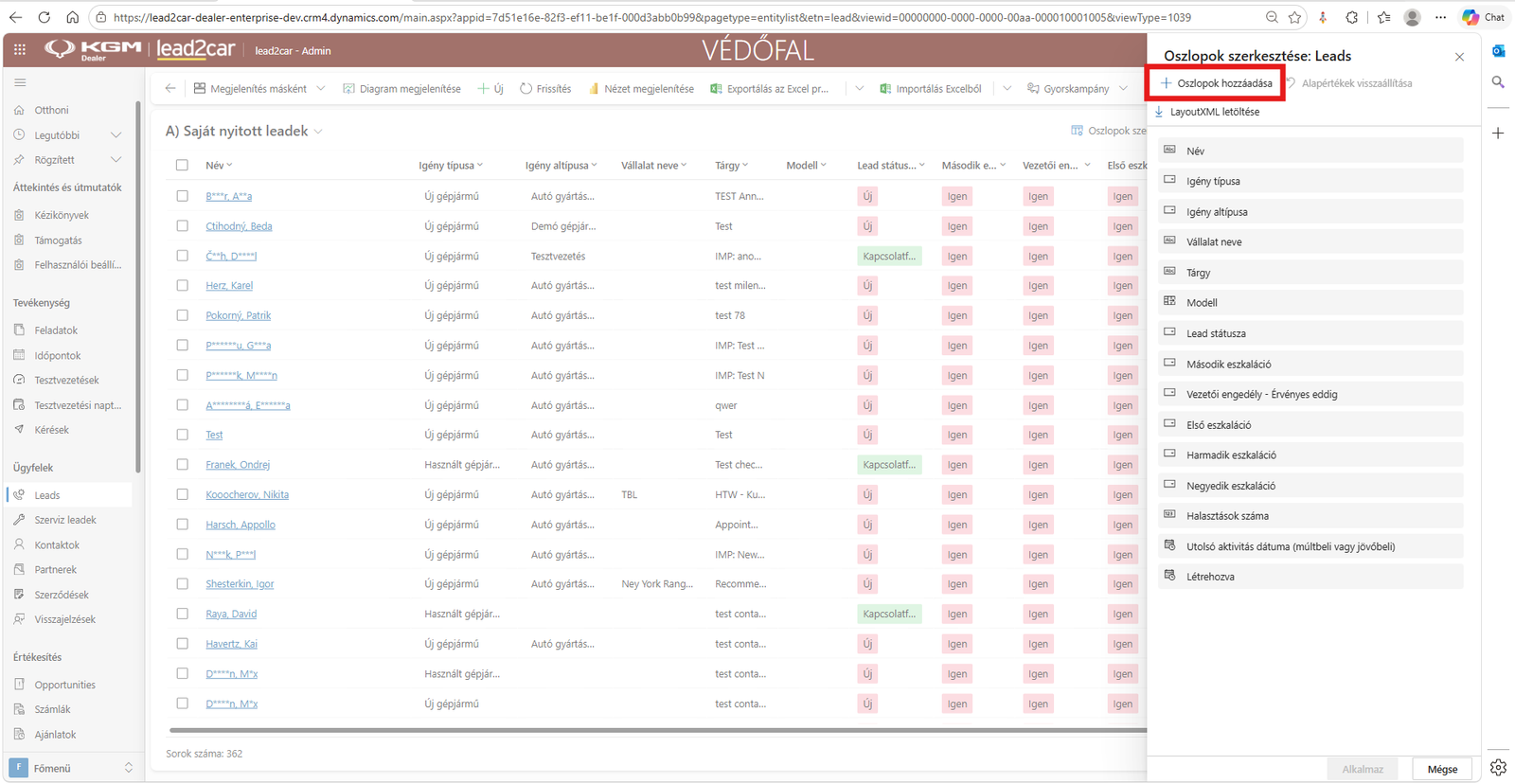
Task: Tick the select-all checkbox in grid header
Action: pos(182,165)
